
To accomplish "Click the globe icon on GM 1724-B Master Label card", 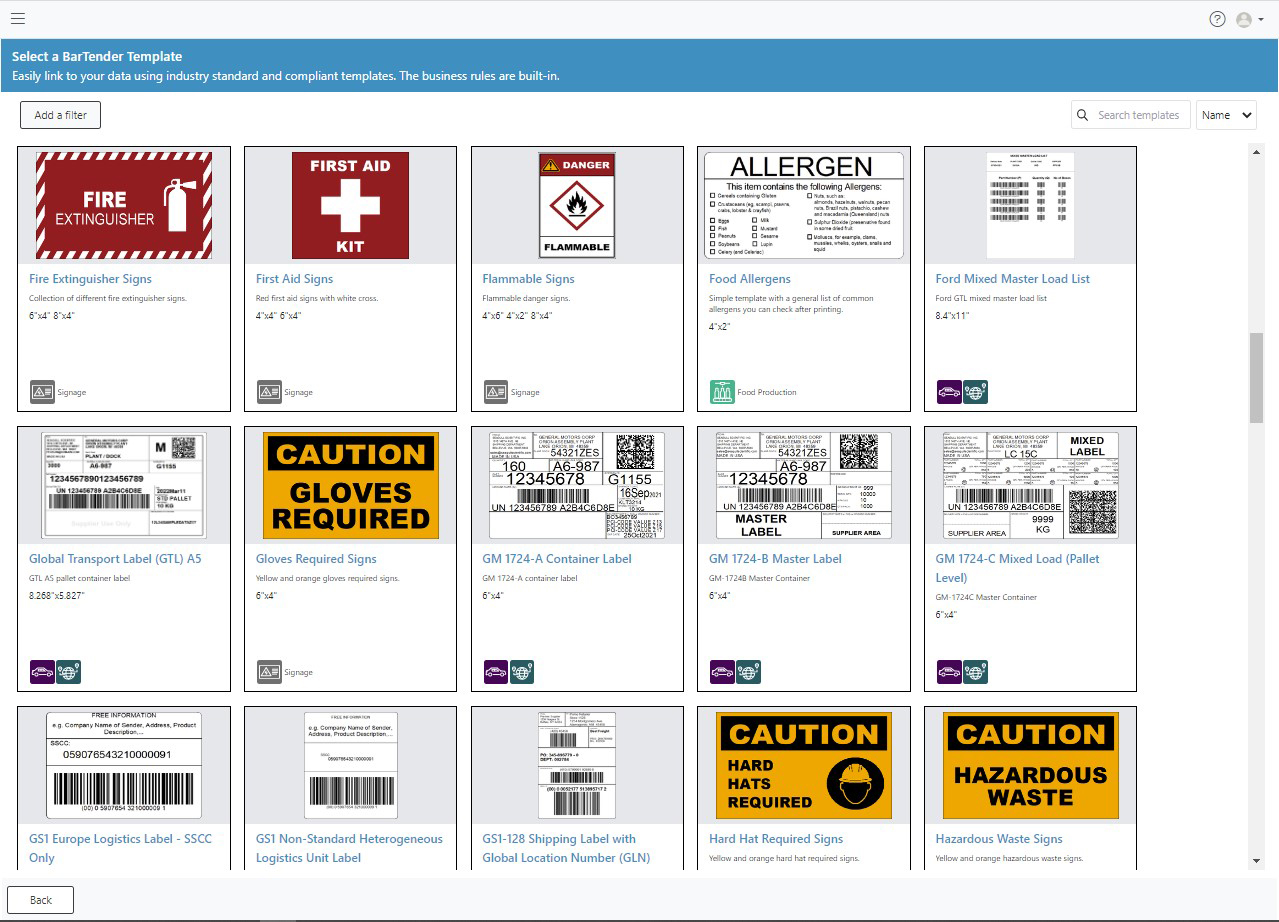I will (747, 672).
